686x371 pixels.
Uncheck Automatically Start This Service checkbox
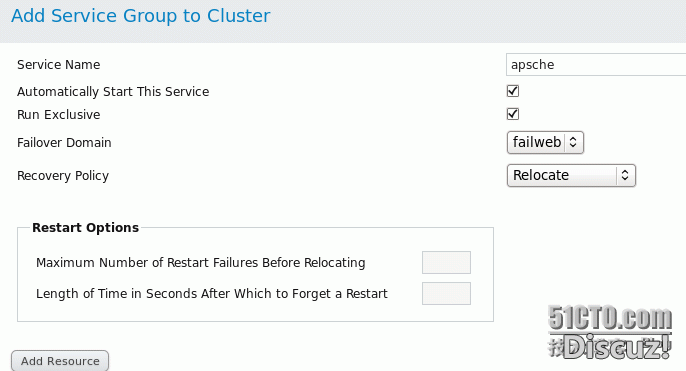point(513,91)
